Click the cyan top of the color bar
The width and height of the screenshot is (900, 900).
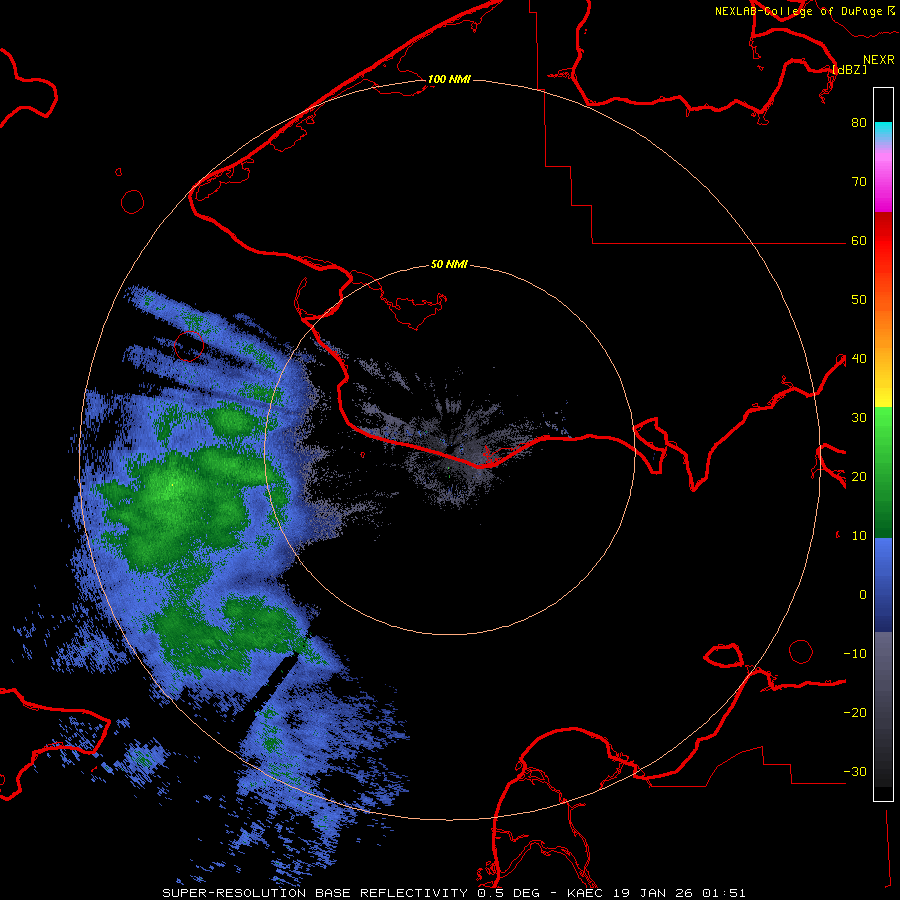tap(883, 129)
